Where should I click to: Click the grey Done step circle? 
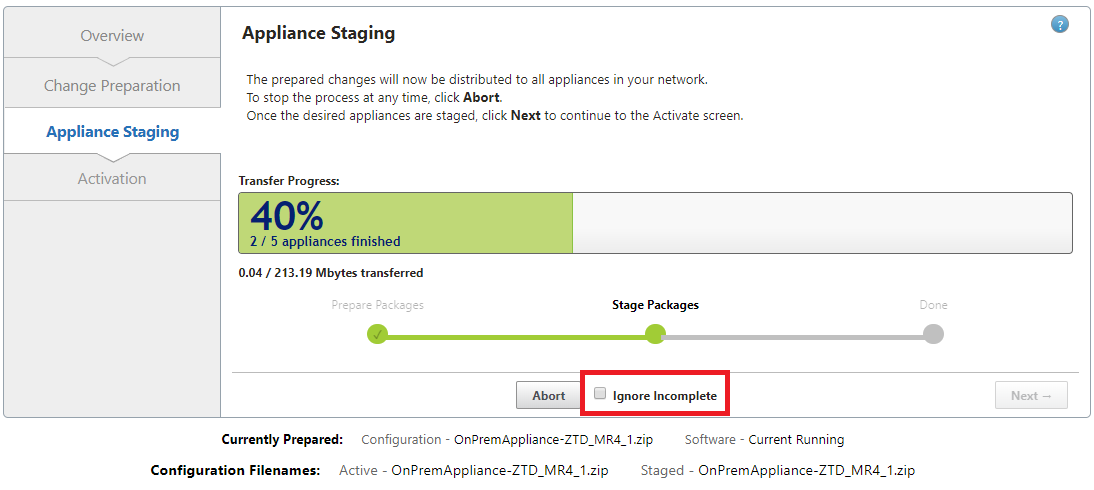[x=933, y=334]
